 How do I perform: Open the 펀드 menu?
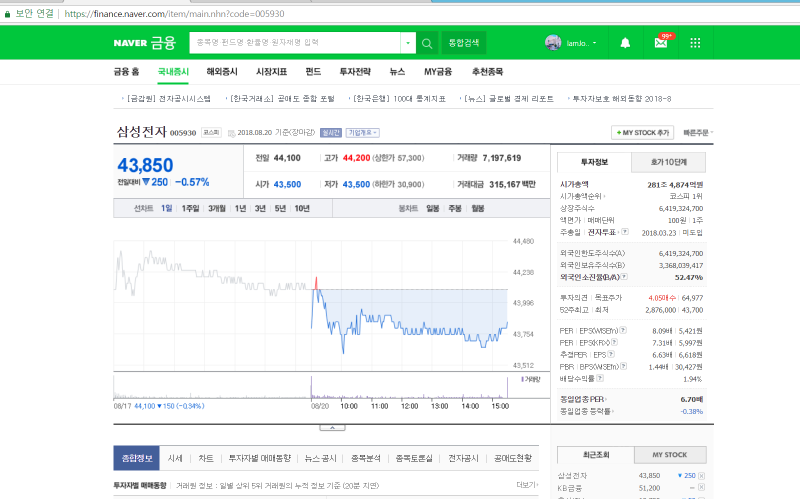click(313, 71)
